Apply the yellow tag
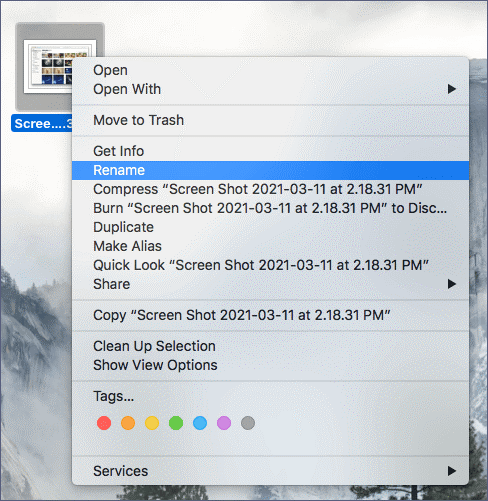This screenshot has width=488, height=501. [152, 423]
